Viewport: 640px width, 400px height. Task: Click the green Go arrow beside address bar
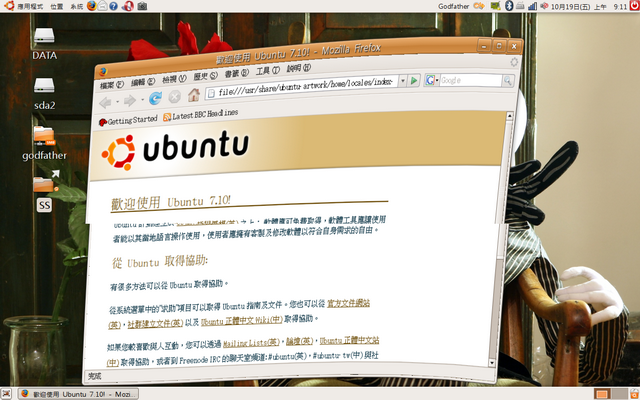pyautogui.click(x=414, y=80)
